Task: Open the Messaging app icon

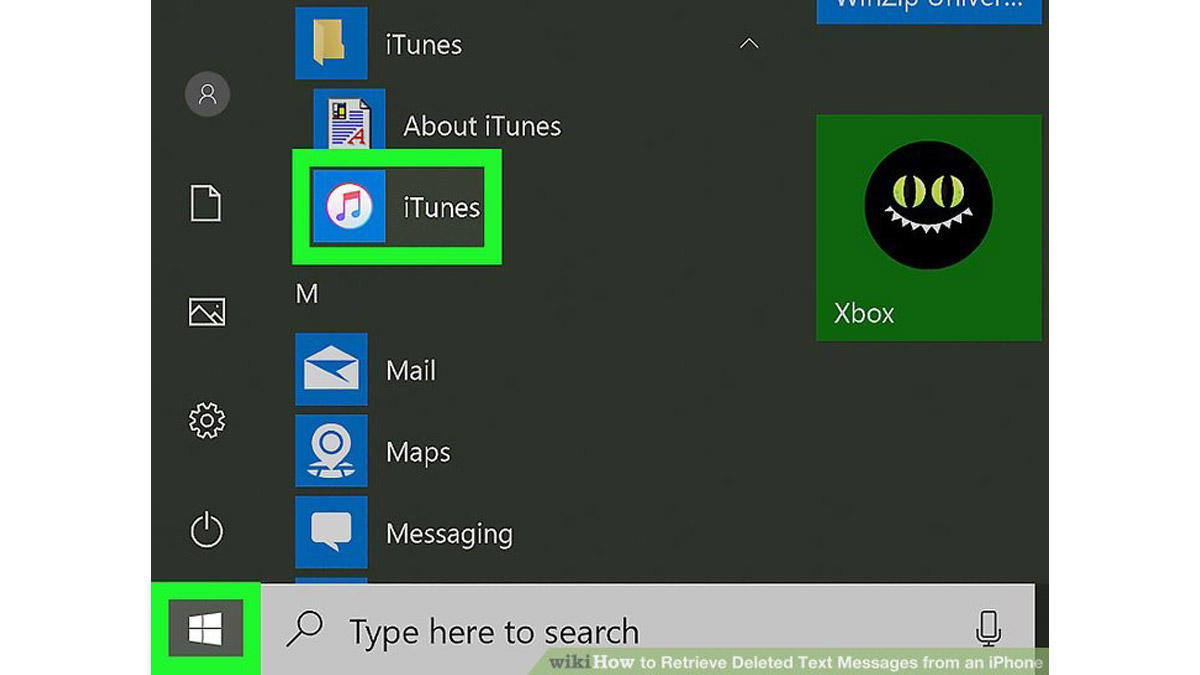Action: pyautogui.click(x=331, y=533)
